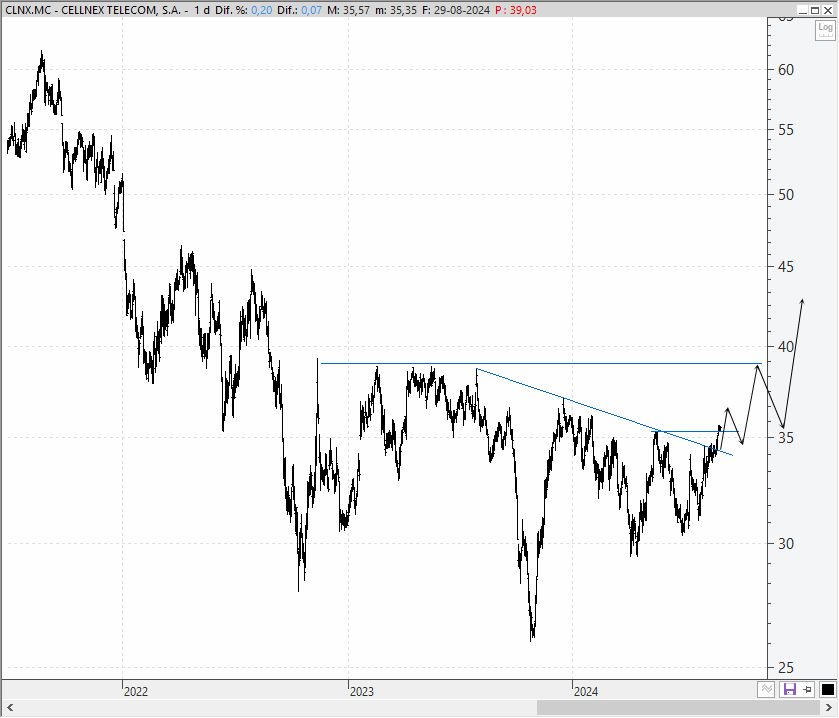The height and width of the screenshot is (718, 839).
Task: Click the left arrow of the horizontal scrollbar
Action: tap(9, 708)
